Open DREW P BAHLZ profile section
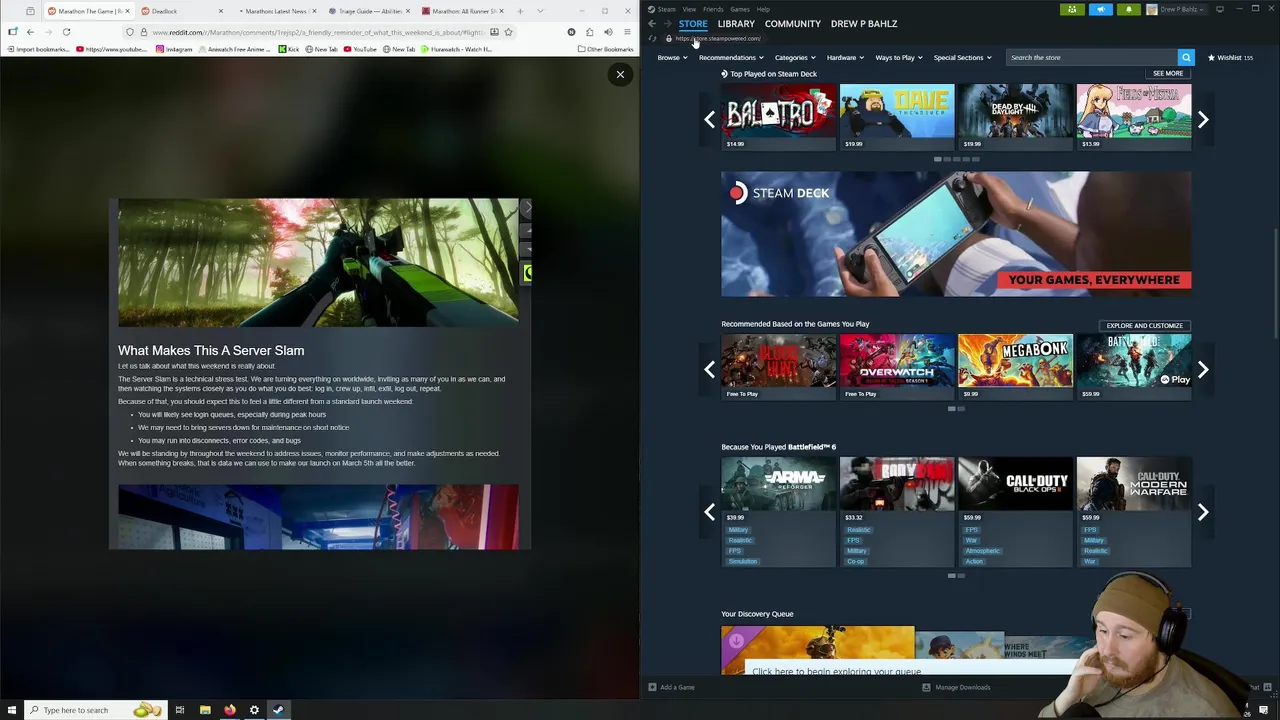The height and width of the screenshot is (720, 1280). click(864, 24)
